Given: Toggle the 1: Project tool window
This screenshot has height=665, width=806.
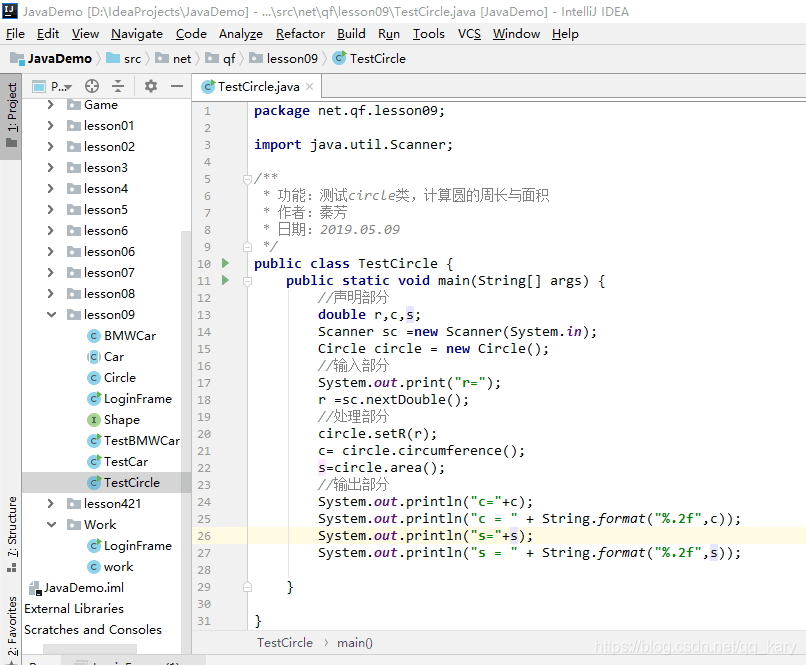Looking at the screenshot, I should [11, 116].
